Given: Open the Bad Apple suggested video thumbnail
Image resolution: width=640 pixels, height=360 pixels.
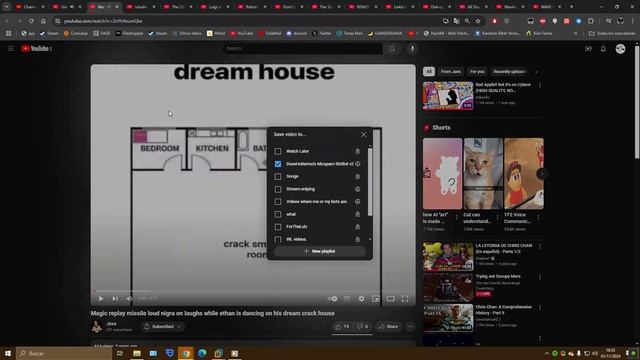Looking at the screenshot, I should (448, 96).
